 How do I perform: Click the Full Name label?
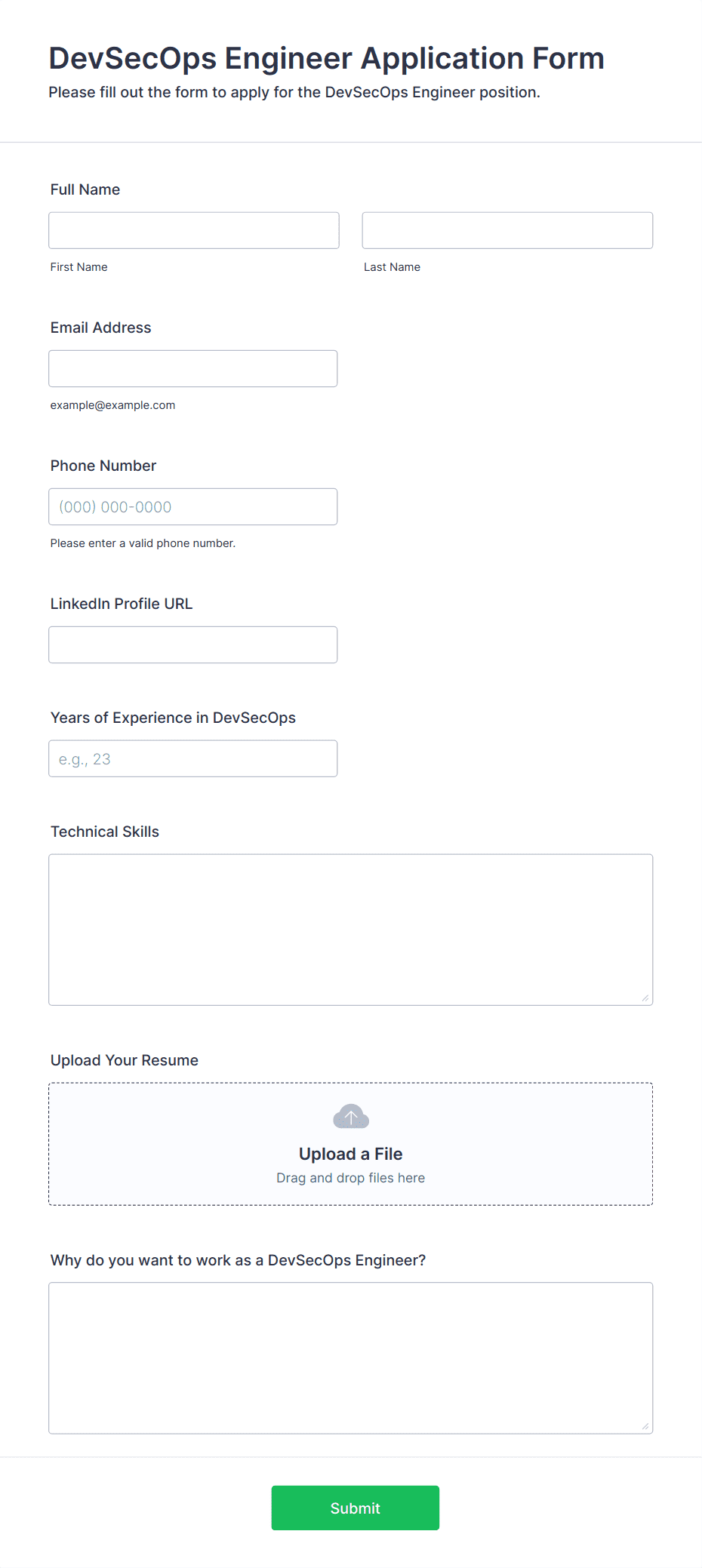pyautogui.click(x=85, y=189)
